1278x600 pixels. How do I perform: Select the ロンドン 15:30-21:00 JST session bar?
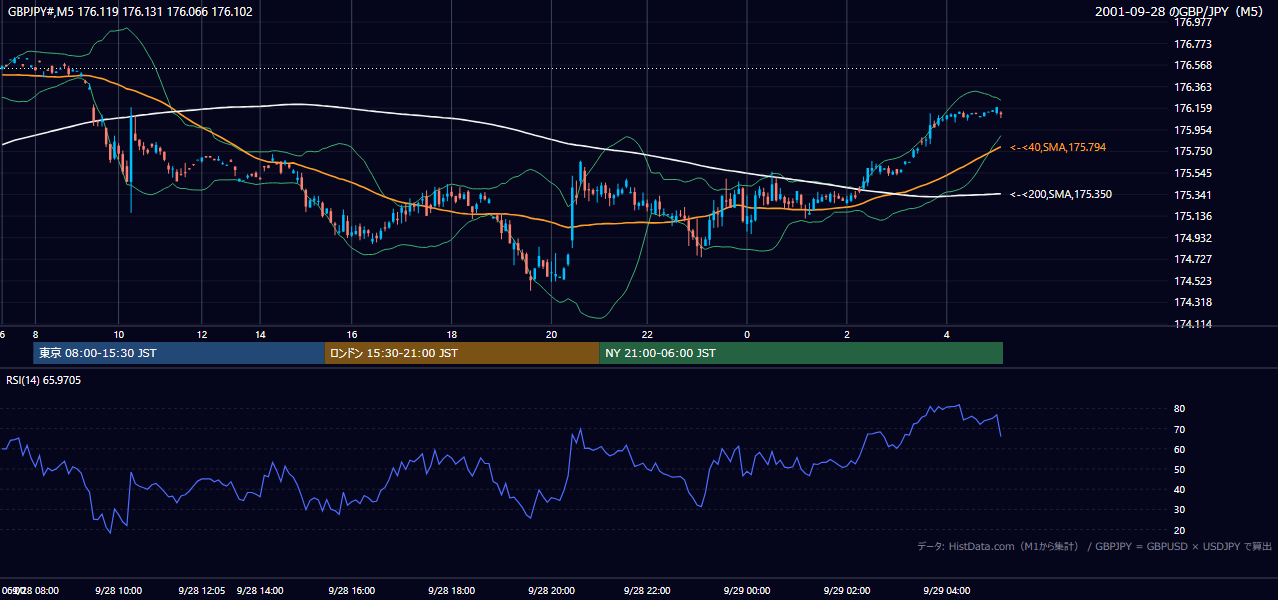(462, 353)
